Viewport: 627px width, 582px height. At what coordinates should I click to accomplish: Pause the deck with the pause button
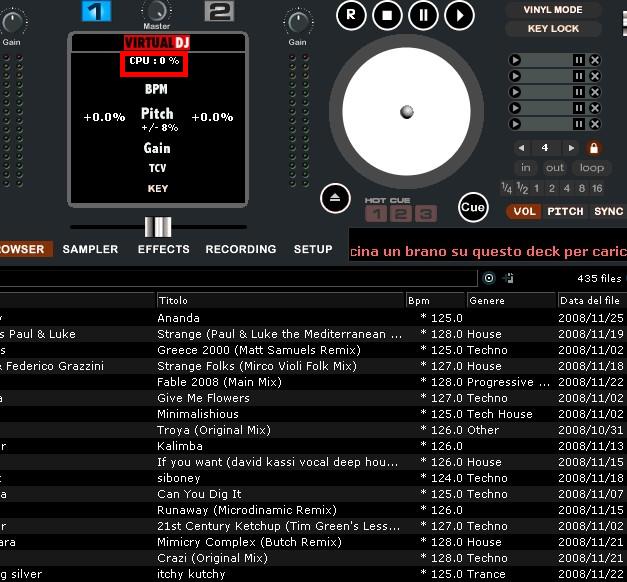(x=423, y=14)
